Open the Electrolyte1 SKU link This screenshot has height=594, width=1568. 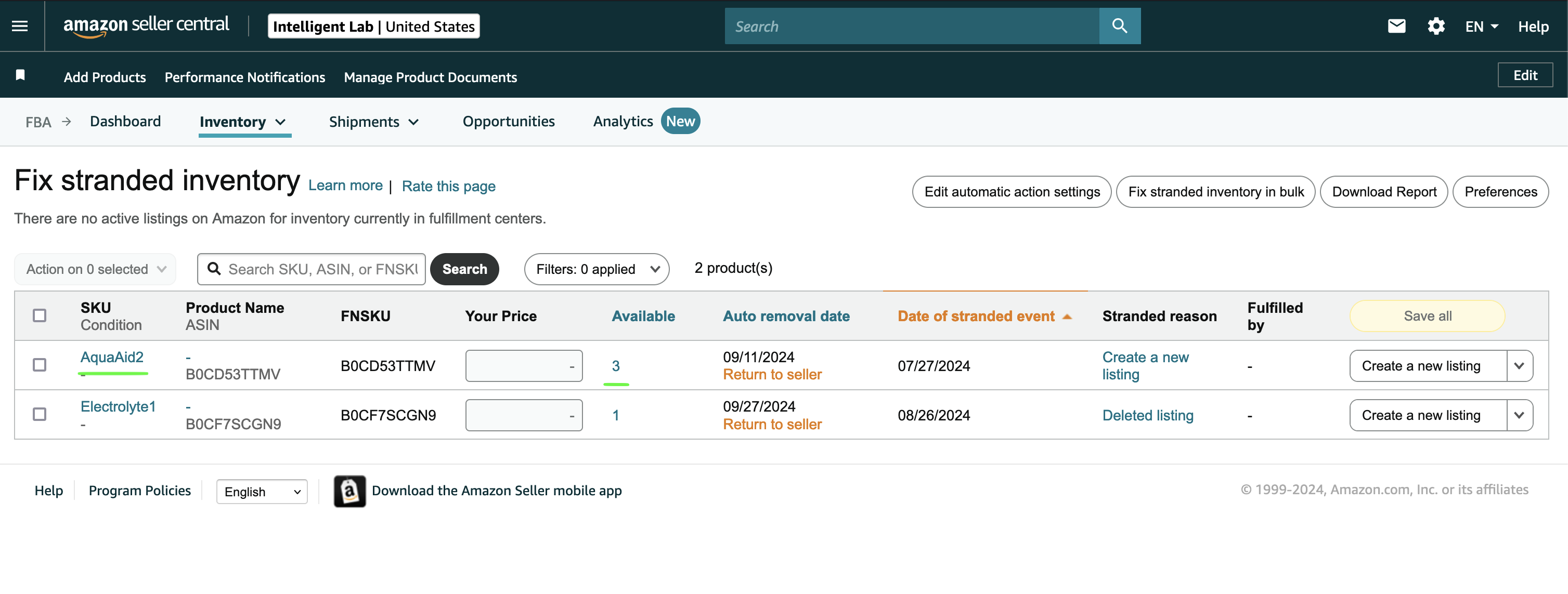coord(118,407)
